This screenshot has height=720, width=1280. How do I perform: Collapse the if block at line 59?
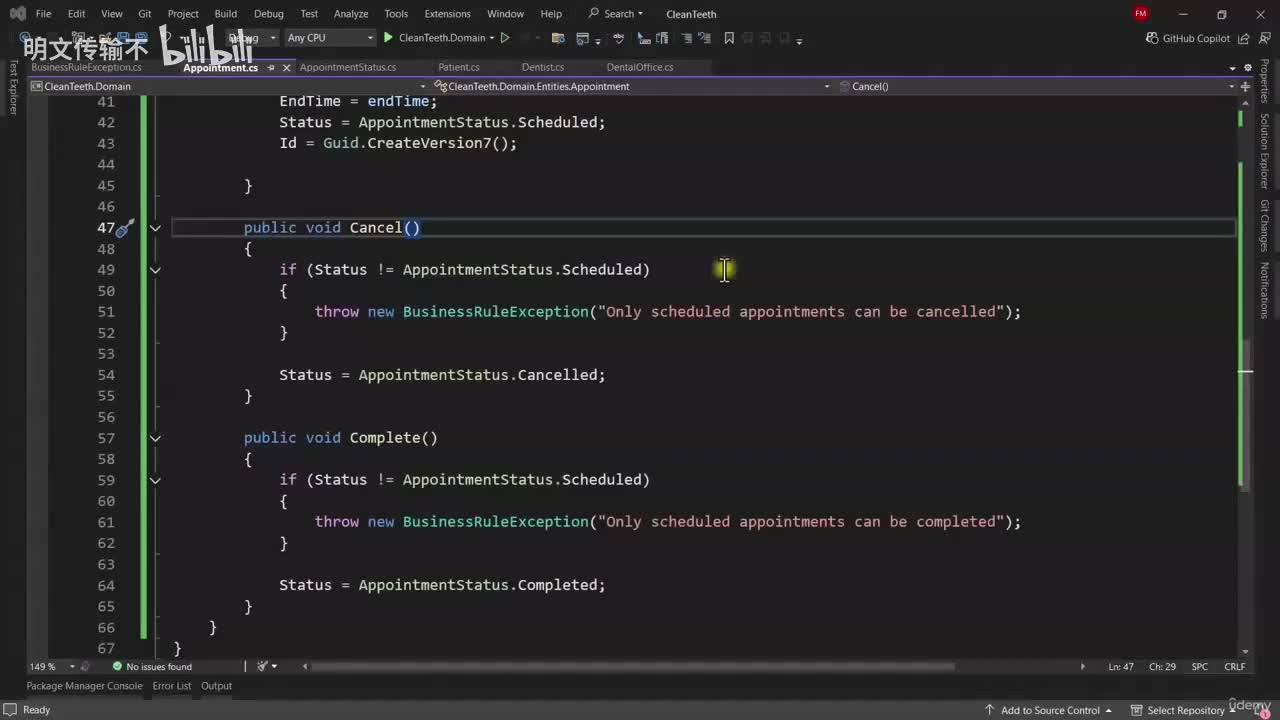(x=155, y=480)
